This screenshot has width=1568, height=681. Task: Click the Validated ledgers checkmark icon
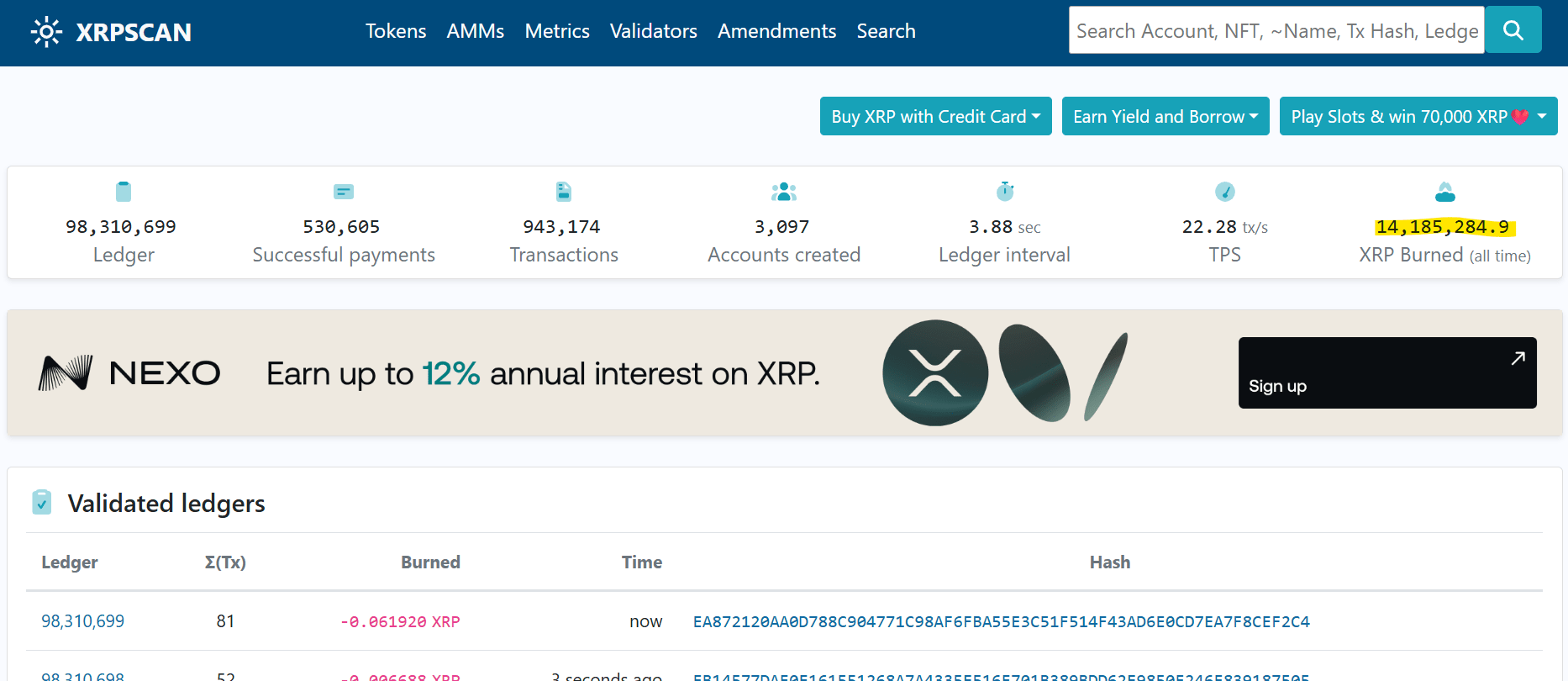(x=42, y=502)
